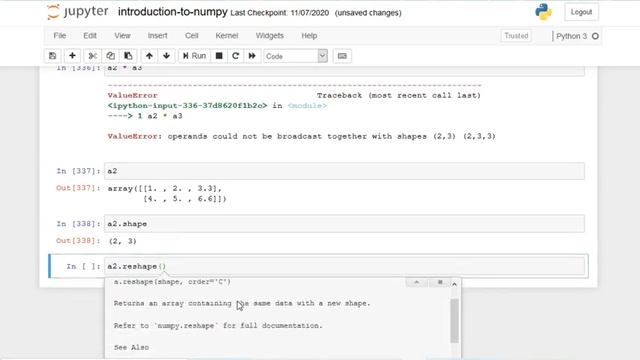Click the In [338] prompt label
This screenshot has width=640, height=360.
pyautogui.click(x=78, y=224)
